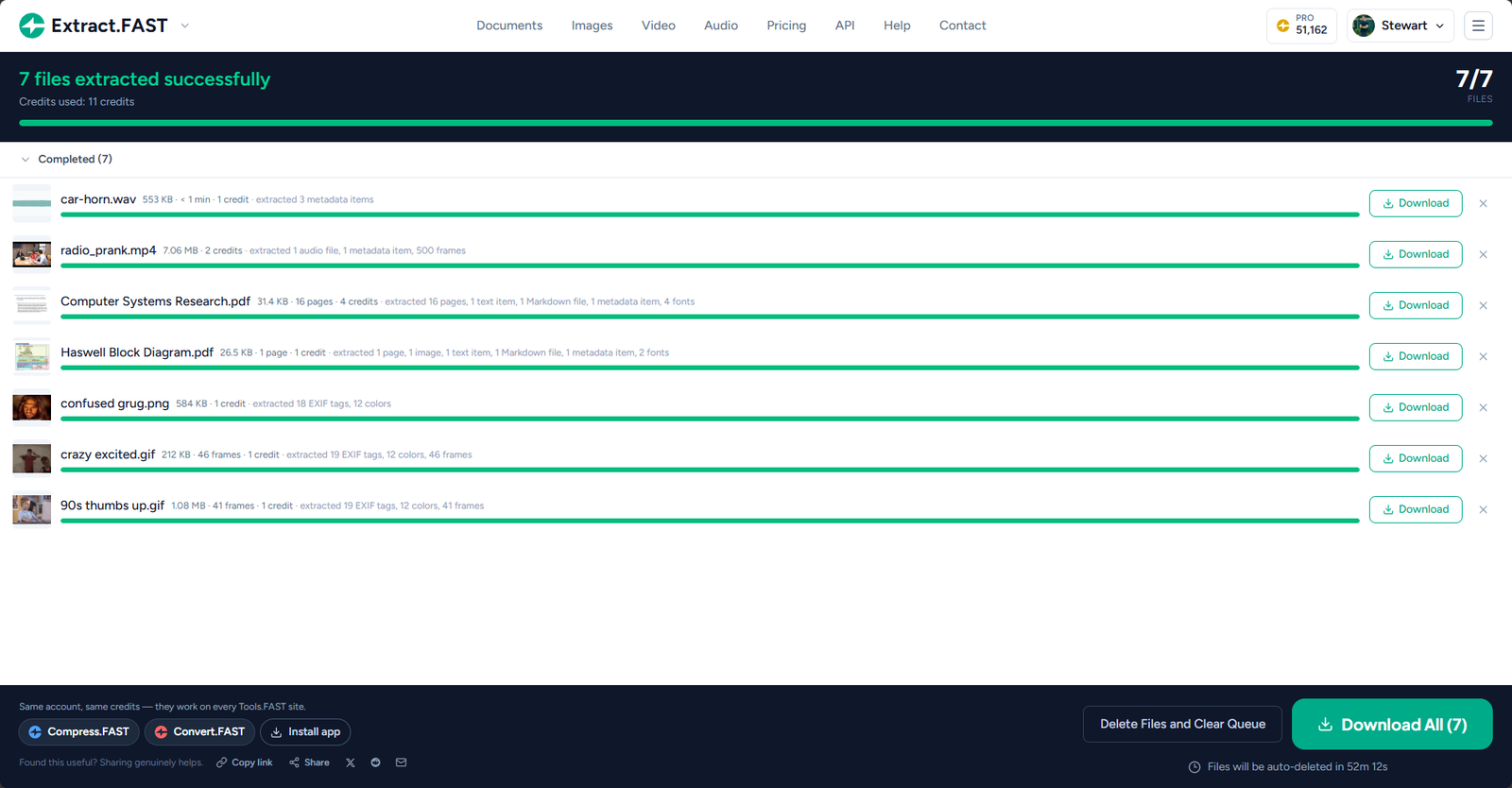Open the dropdown arrow beside Extract.FAST
This screenshot has width=1512, height=788.
coord(185,26)
